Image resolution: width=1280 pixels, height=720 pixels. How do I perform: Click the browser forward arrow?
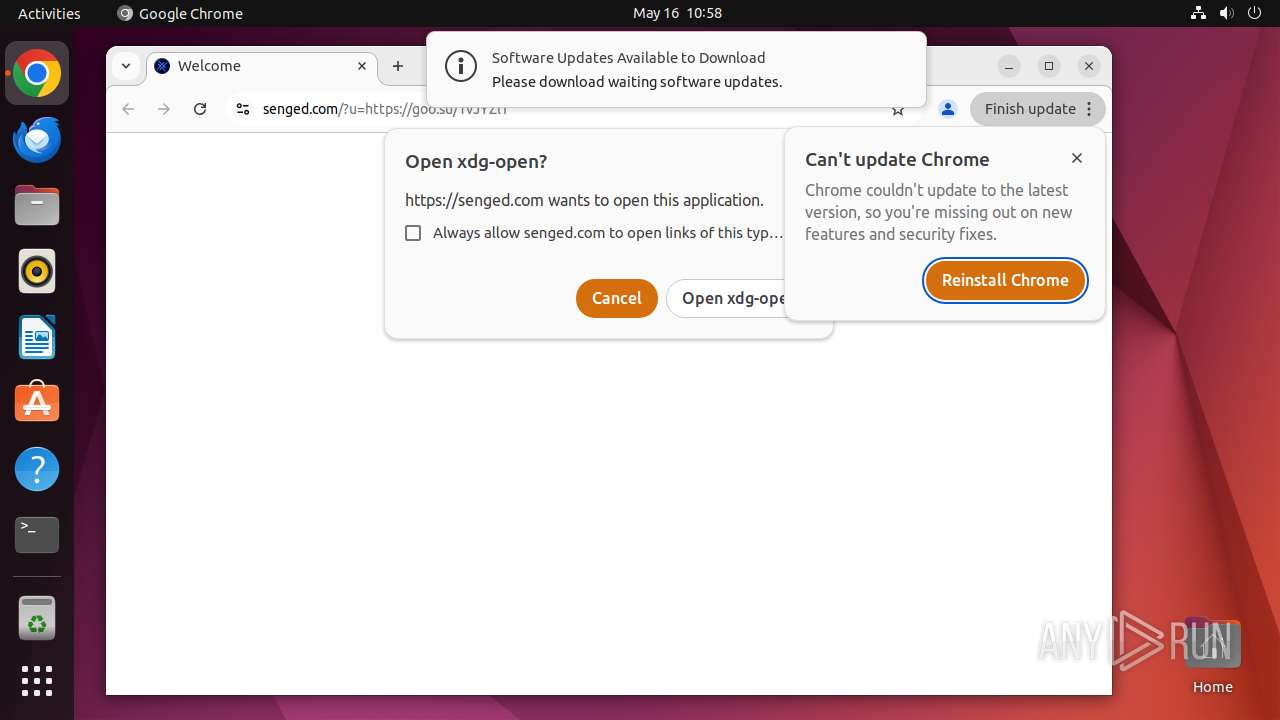pos(164,109)
